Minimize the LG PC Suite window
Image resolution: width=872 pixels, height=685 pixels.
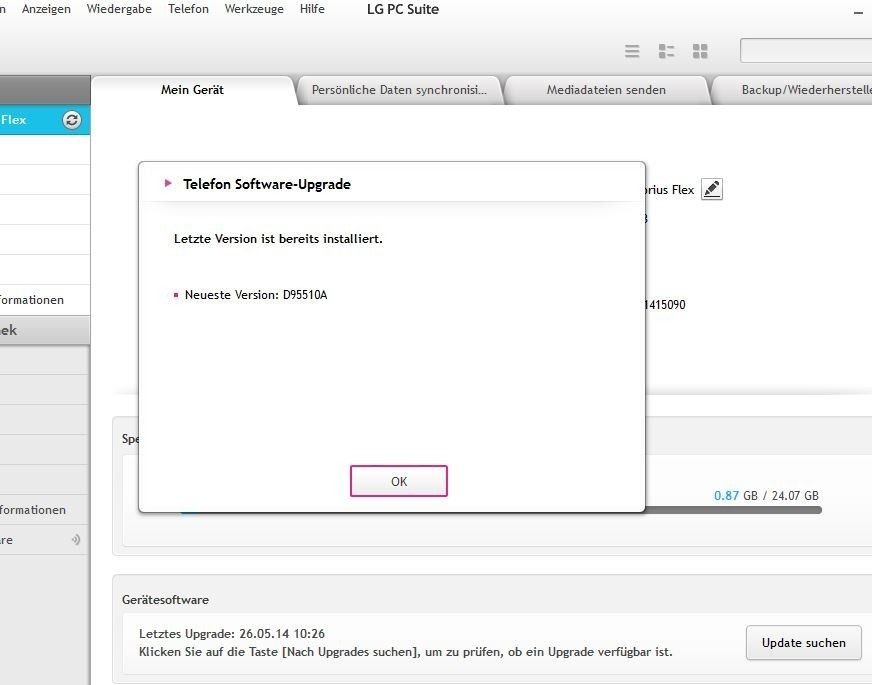tap(858, 12)
